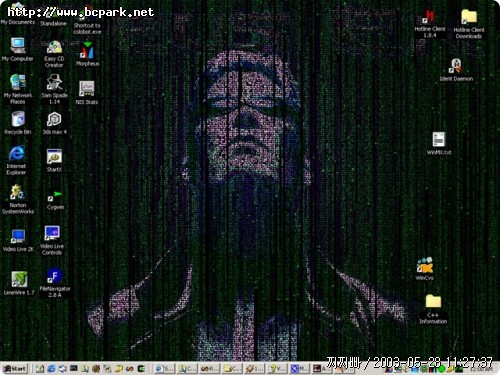Screen dimensions: 500x375
Task: Click the Start button
Action: tap(15, 369)
